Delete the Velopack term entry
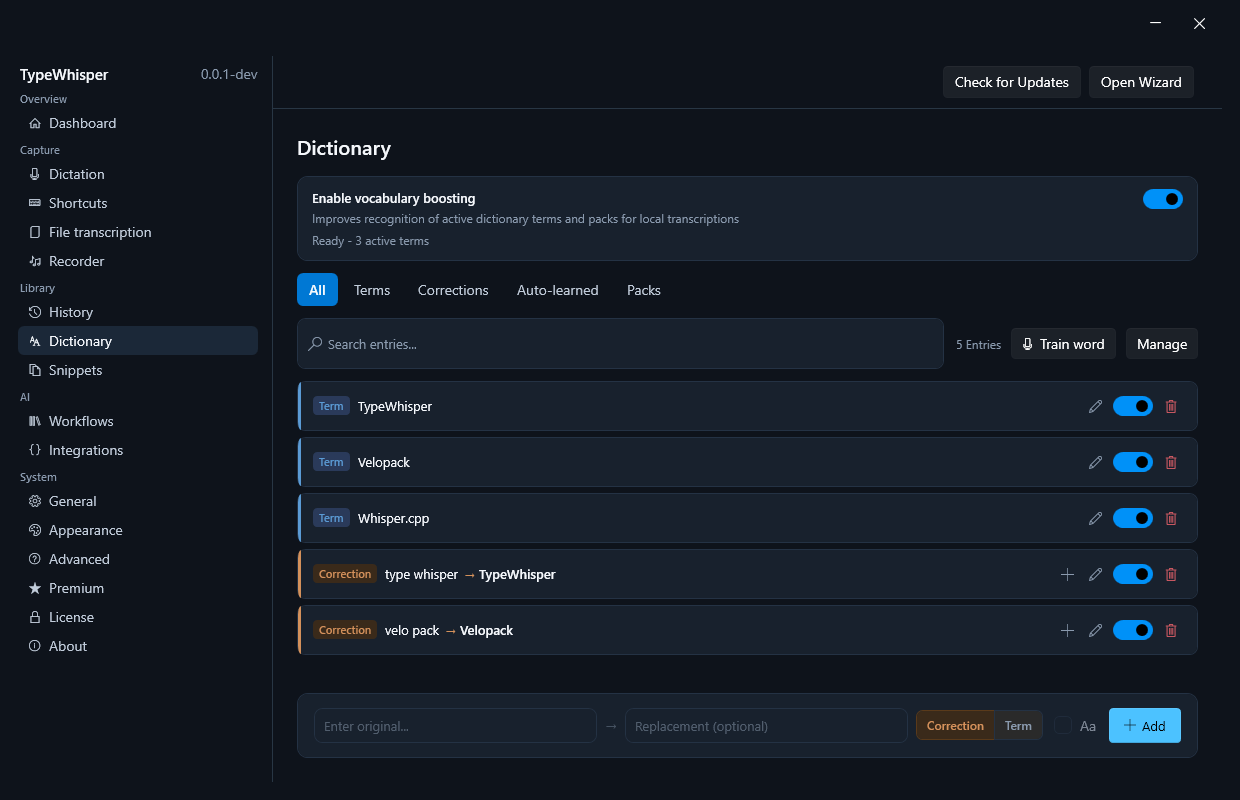 coord(1171,462)
